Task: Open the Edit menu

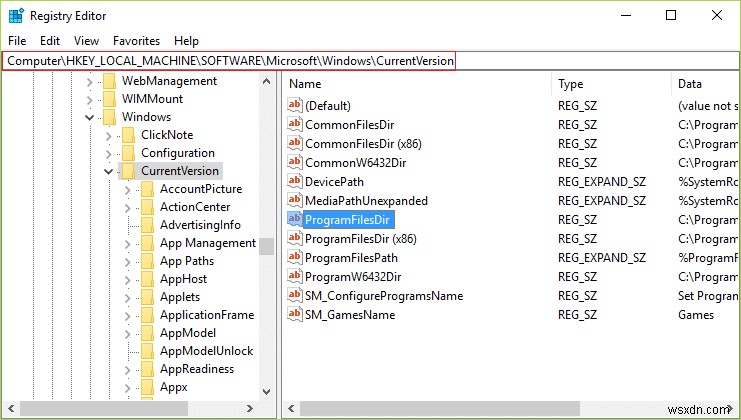Action: 50,41
